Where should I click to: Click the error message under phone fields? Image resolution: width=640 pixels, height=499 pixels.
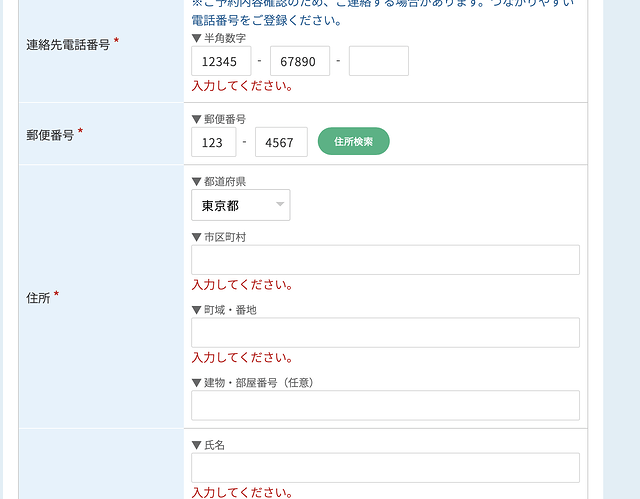(242, 86)
